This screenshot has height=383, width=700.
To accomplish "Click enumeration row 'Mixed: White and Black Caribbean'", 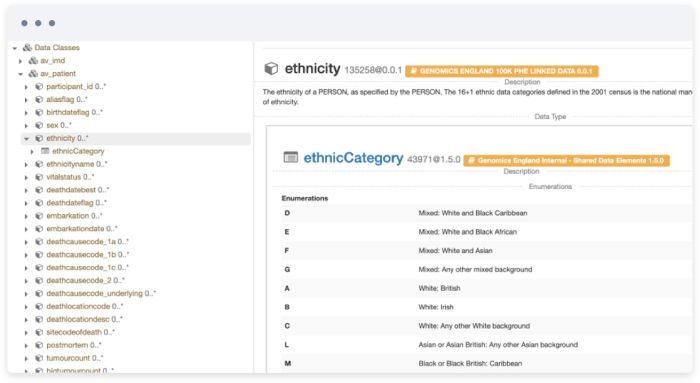I will click(487, 213).
